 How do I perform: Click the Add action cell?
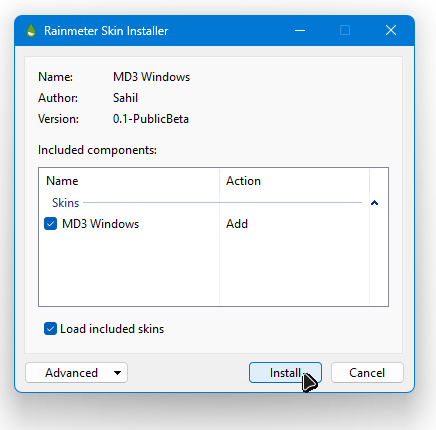[x=237, y=224]
